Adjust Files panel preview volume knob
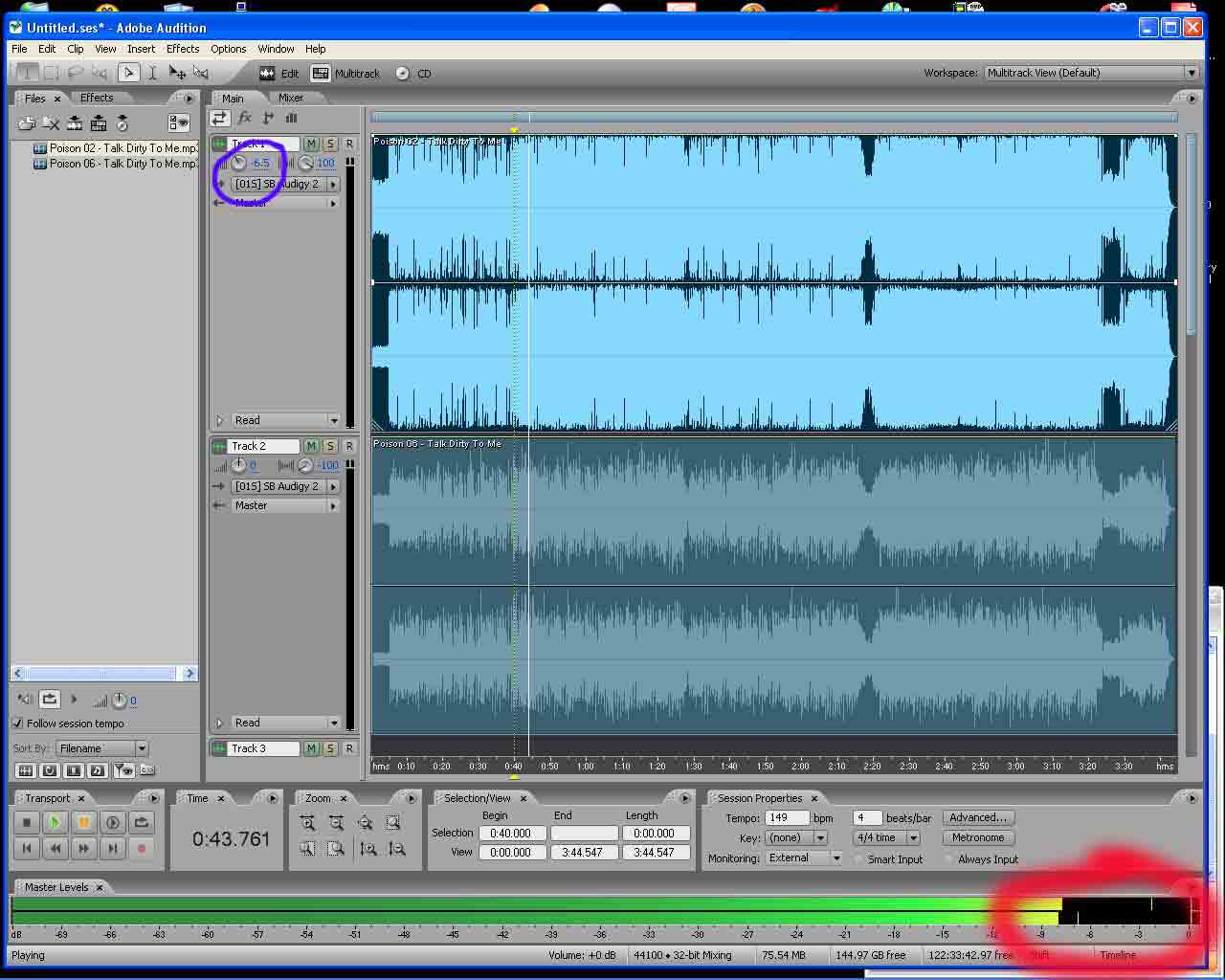 pos(119,700)
